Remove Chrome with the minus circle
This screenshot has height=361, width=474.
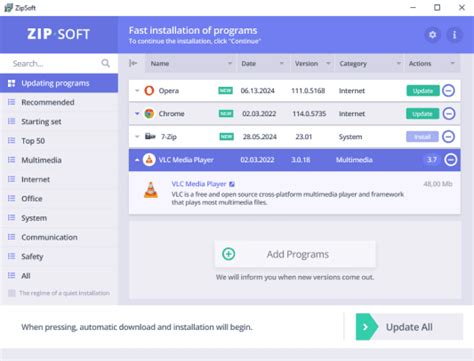pos(449,114)
